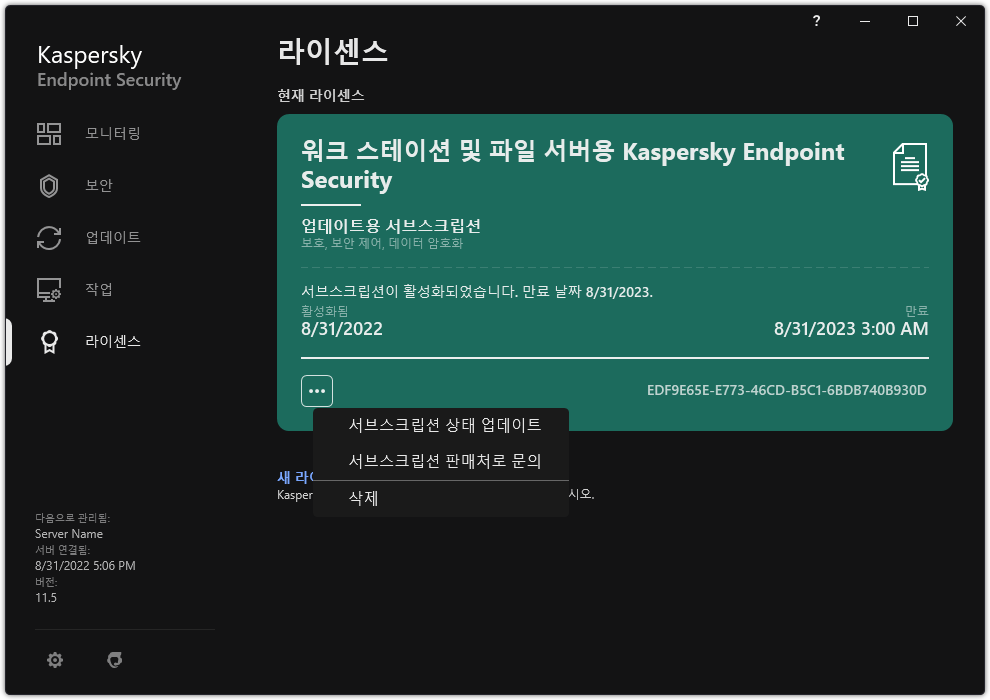Click the help question mark icon
Viewport: 990px width, 700px height.
(815, 21)
